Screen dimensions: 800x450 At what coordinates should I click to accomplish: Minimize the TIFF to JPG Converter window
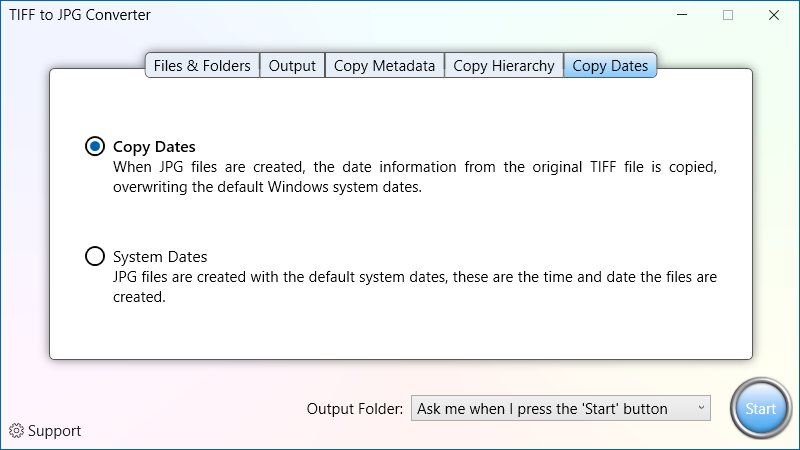coord(682,15)
